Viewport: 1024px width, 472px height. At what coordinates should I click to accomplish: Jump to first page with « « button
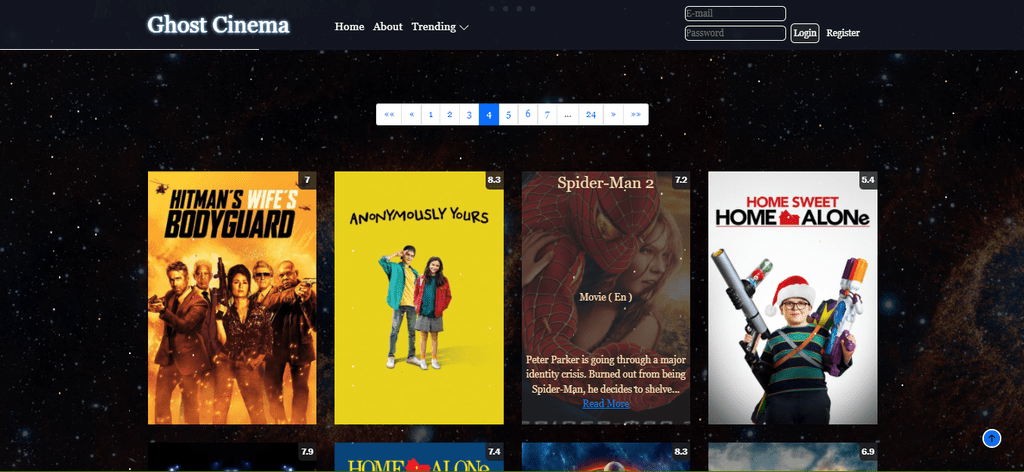pyautogui.click(x=389, y=114)
